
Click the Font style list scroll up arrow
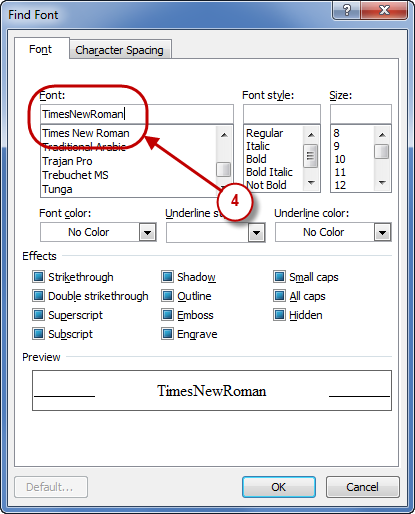point(311,135)
